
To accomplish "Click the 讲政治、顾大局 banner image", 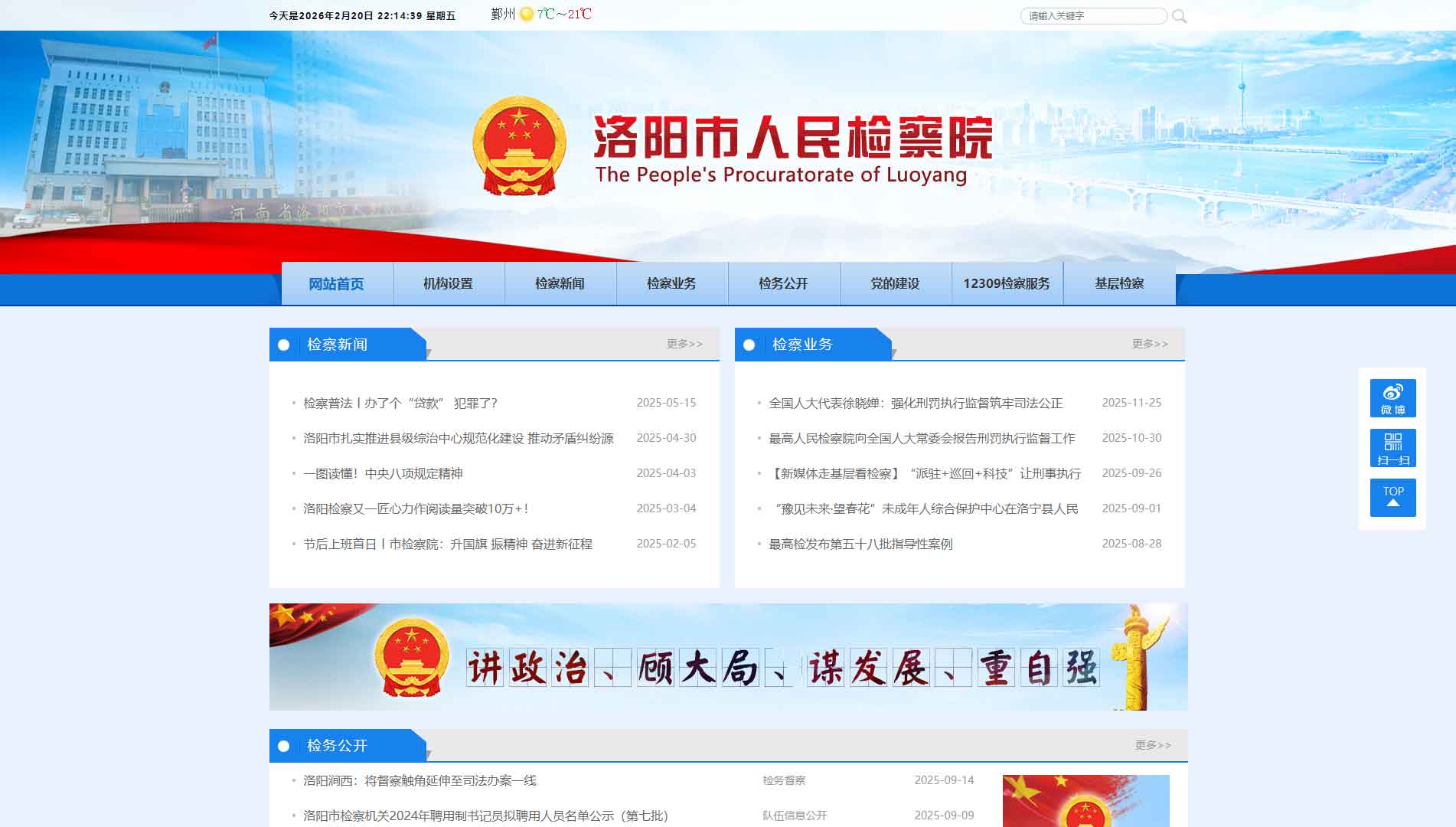I will click(728, 657).
